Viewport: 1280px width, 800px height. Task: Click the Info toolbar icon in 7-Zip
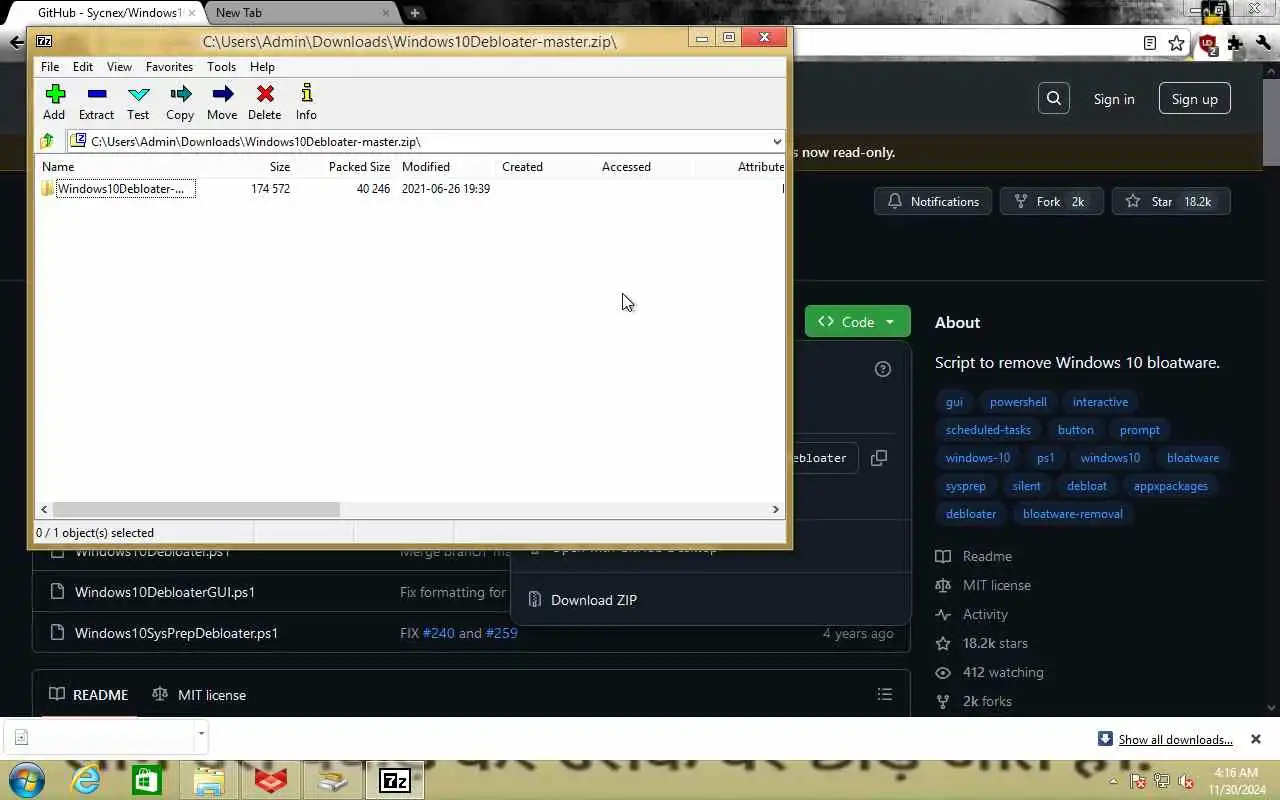(x=306, y=94)
